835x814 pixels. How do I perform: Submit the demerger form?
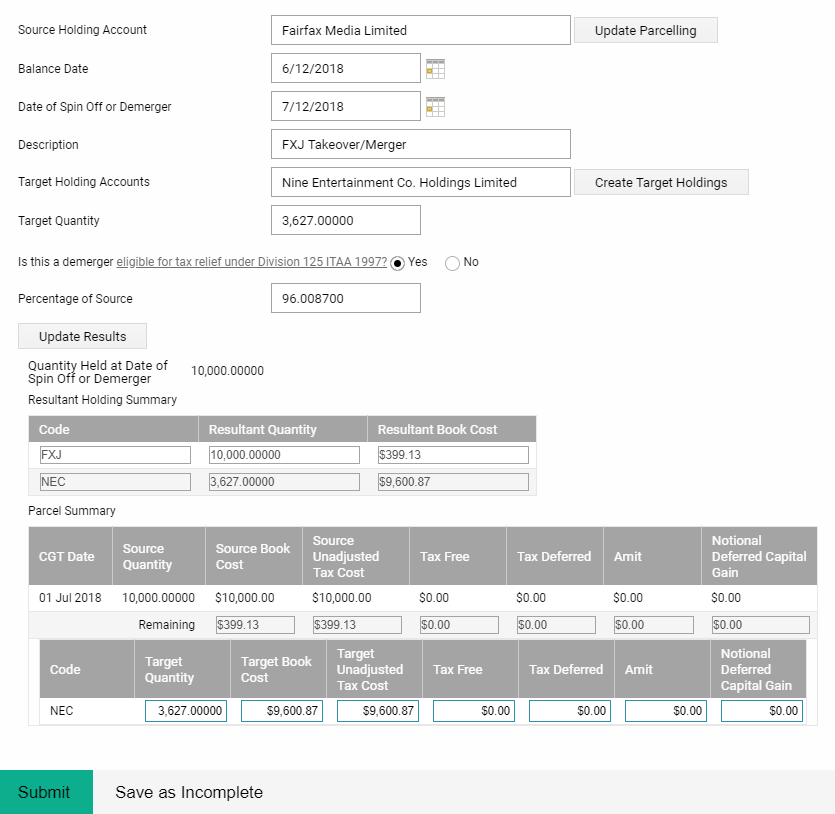(x=46, y=792)
